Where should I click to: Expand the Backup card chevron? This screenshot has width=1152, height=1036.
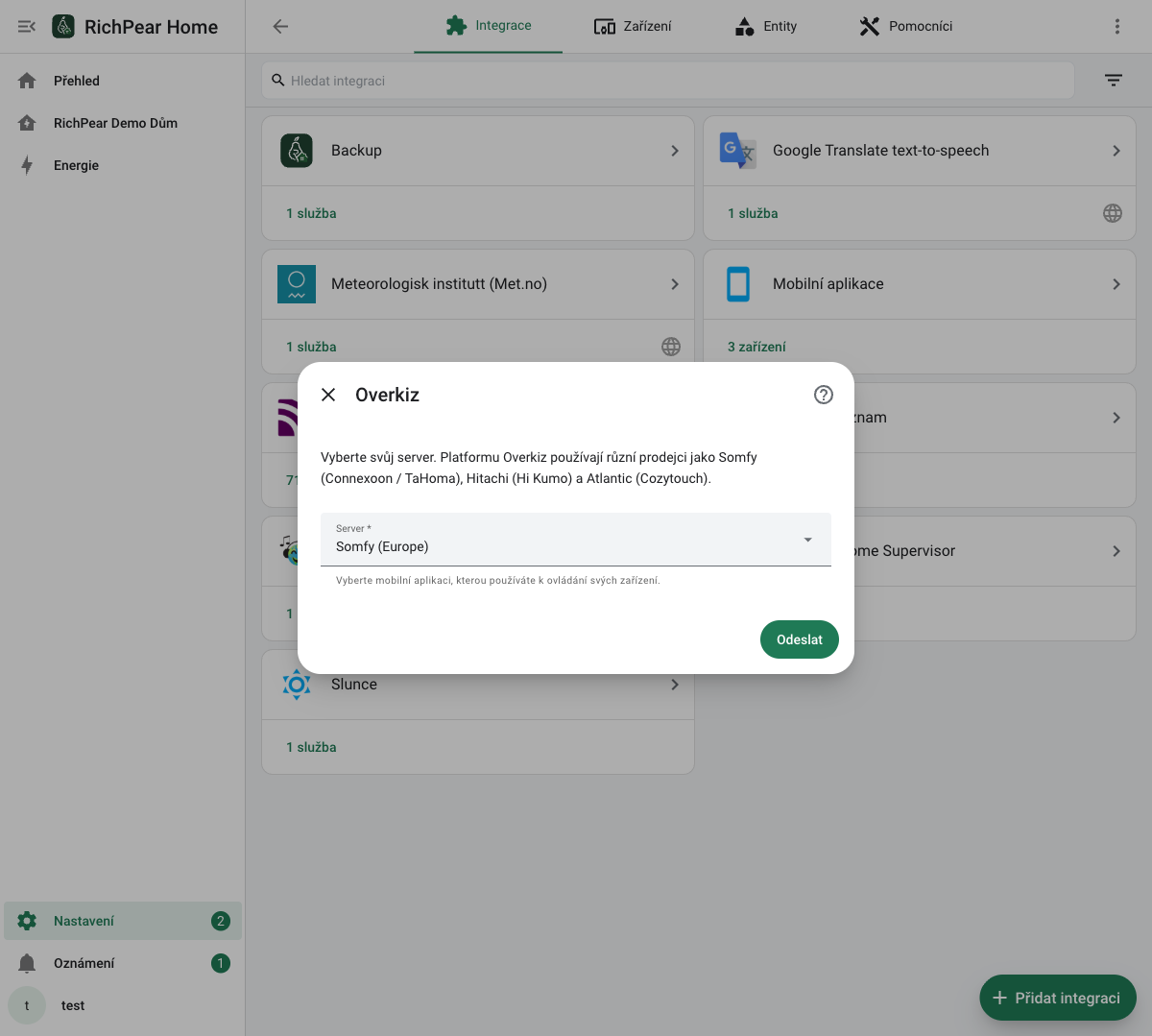pyautogui.click(x=675, y=151)
